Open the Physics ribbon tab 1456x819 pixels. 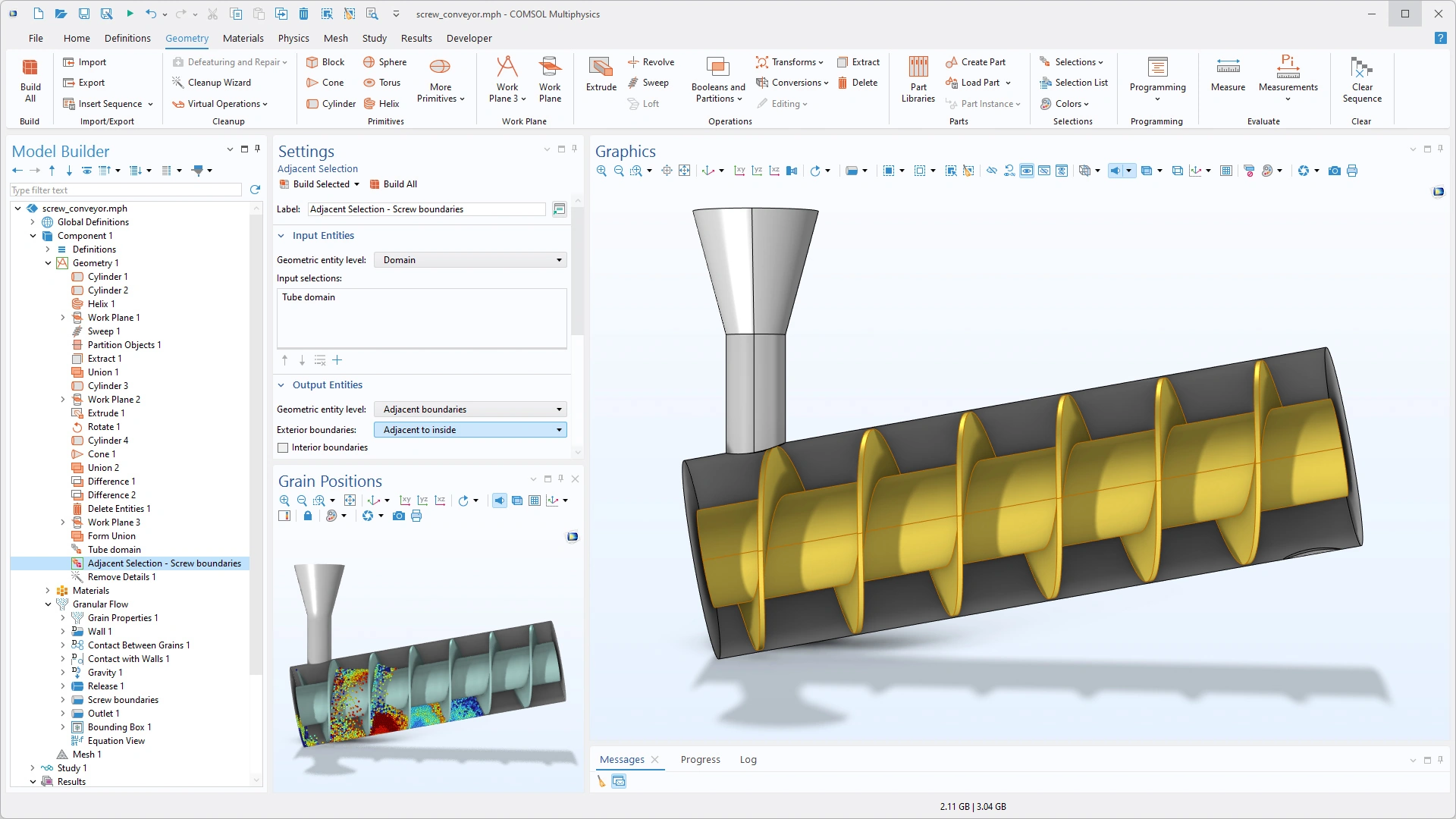(x=293, y=38)
